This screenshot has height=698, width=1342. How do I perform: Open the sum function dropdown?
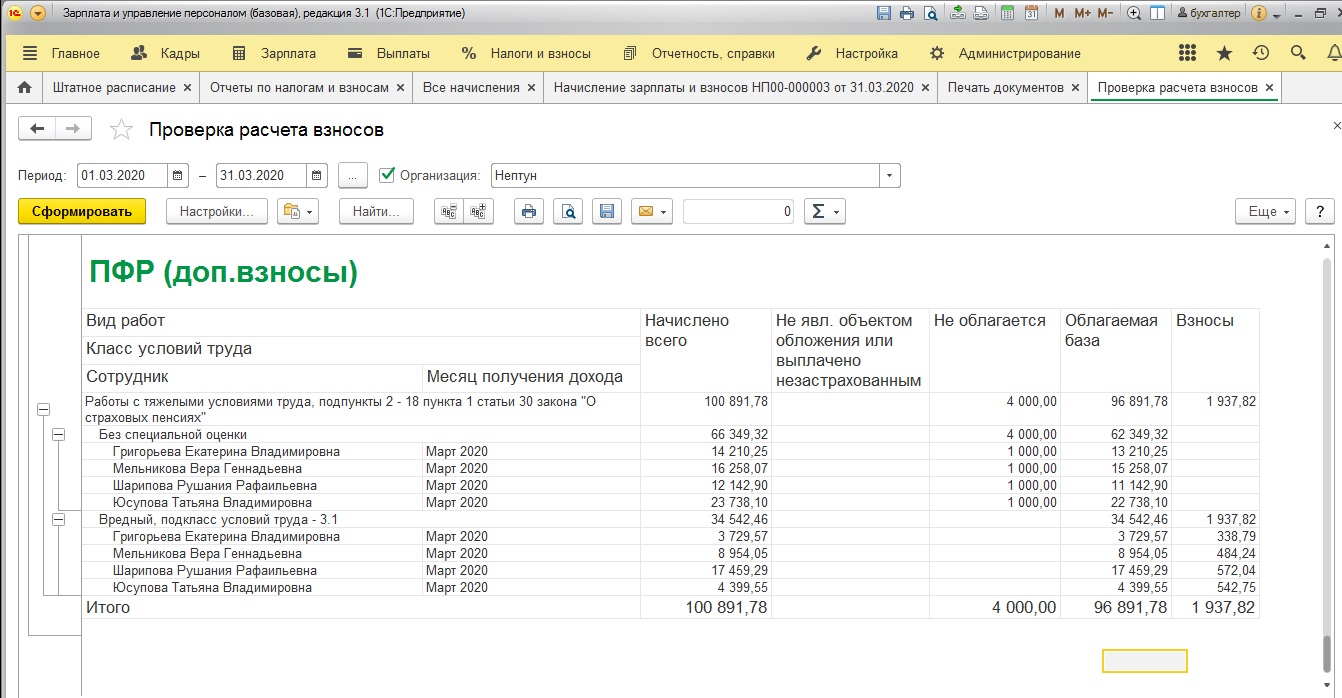tap(825, 211)
